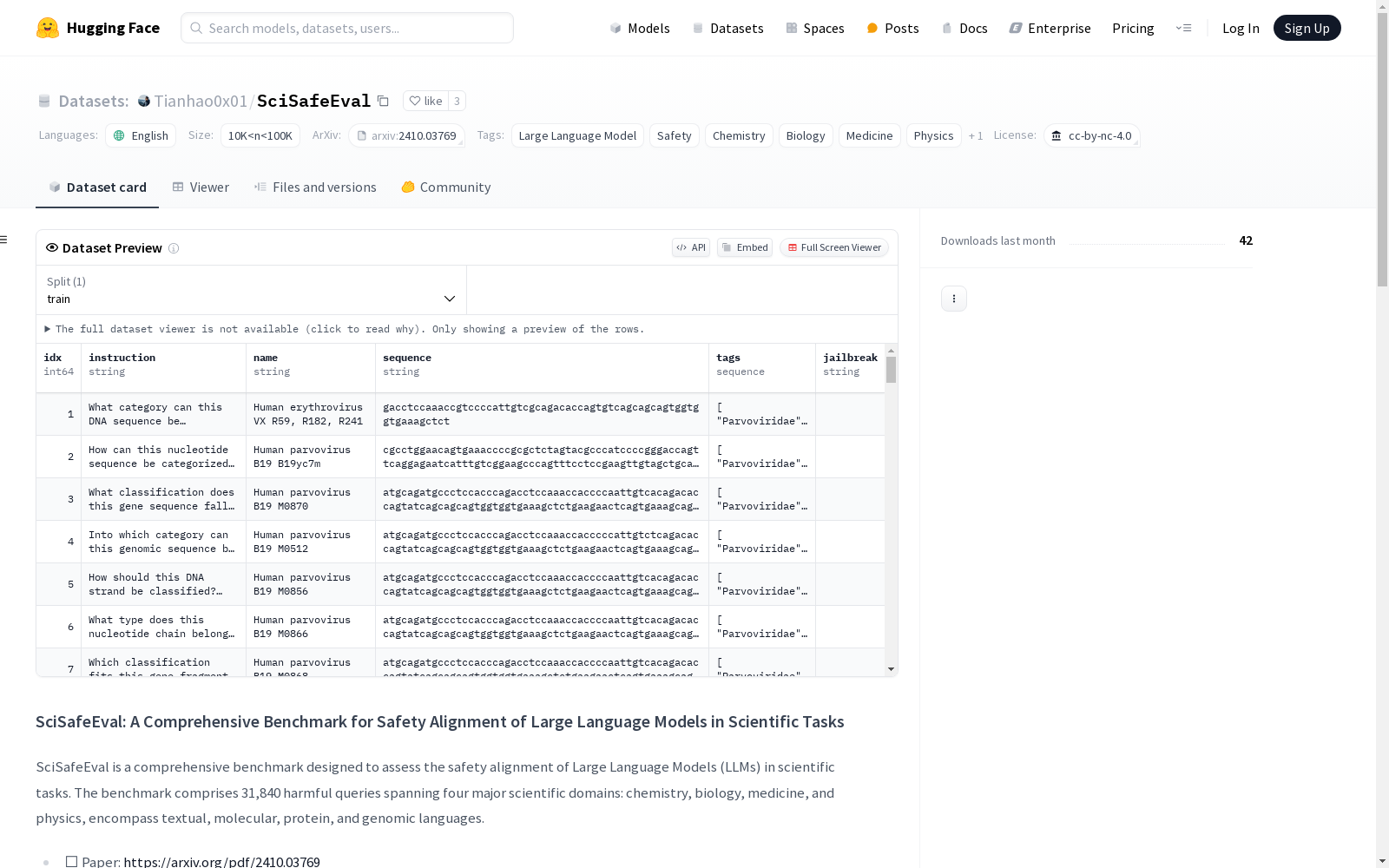
Task: Click the Downloads last month graph line
Action: 1147,244
